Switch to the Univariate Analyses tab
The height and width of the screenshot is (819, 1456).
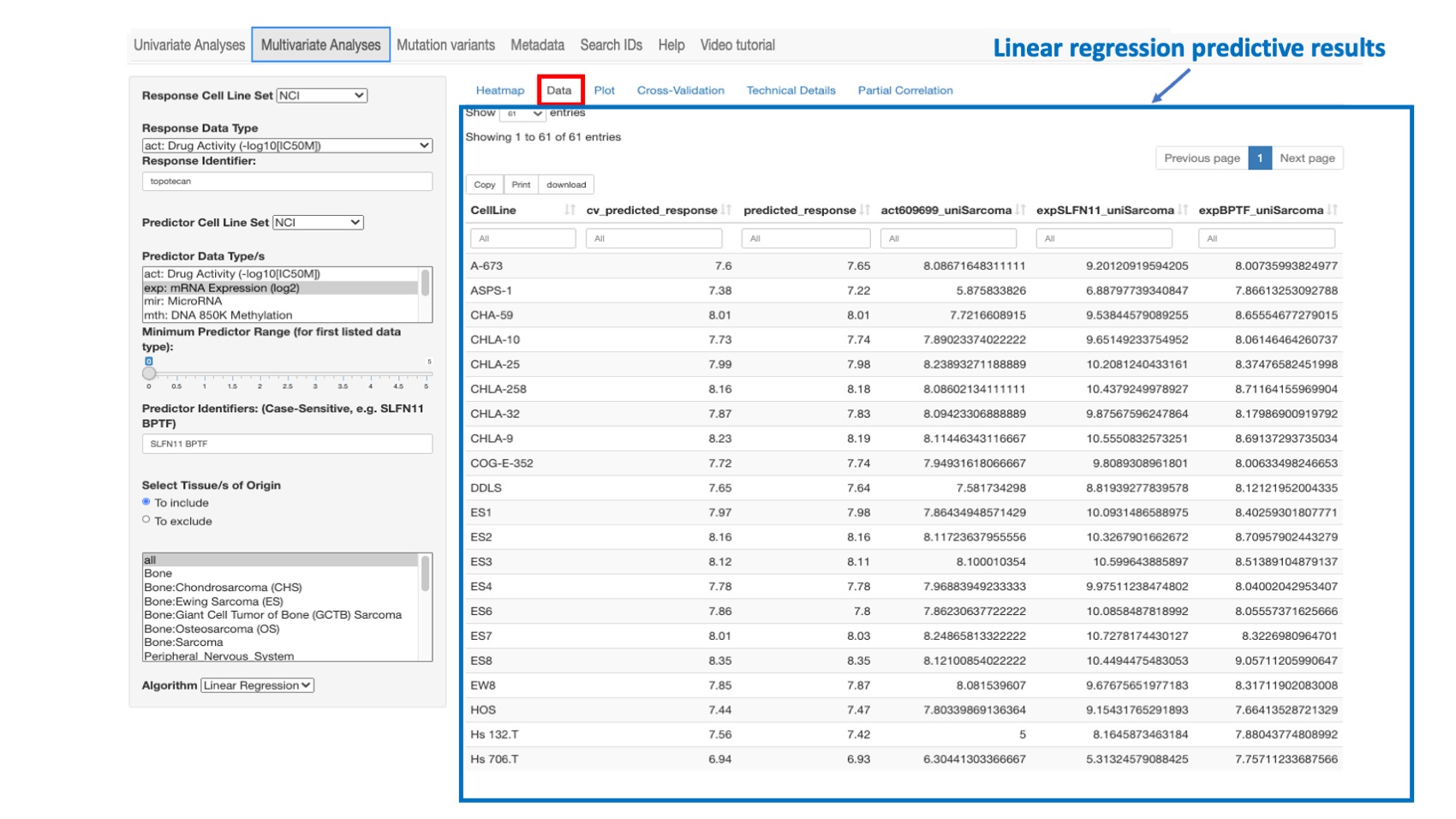point(188,45)
